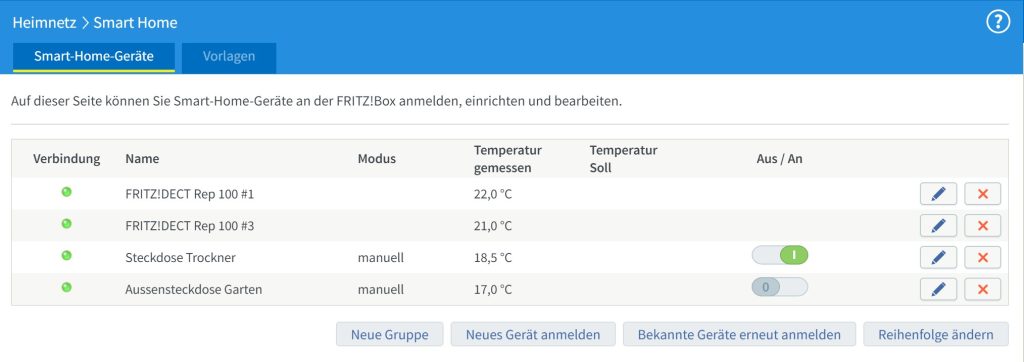This screenshot has width=1024, height=362.
Task: Open help via question mark icon
Action: click(x=997, y=22)
